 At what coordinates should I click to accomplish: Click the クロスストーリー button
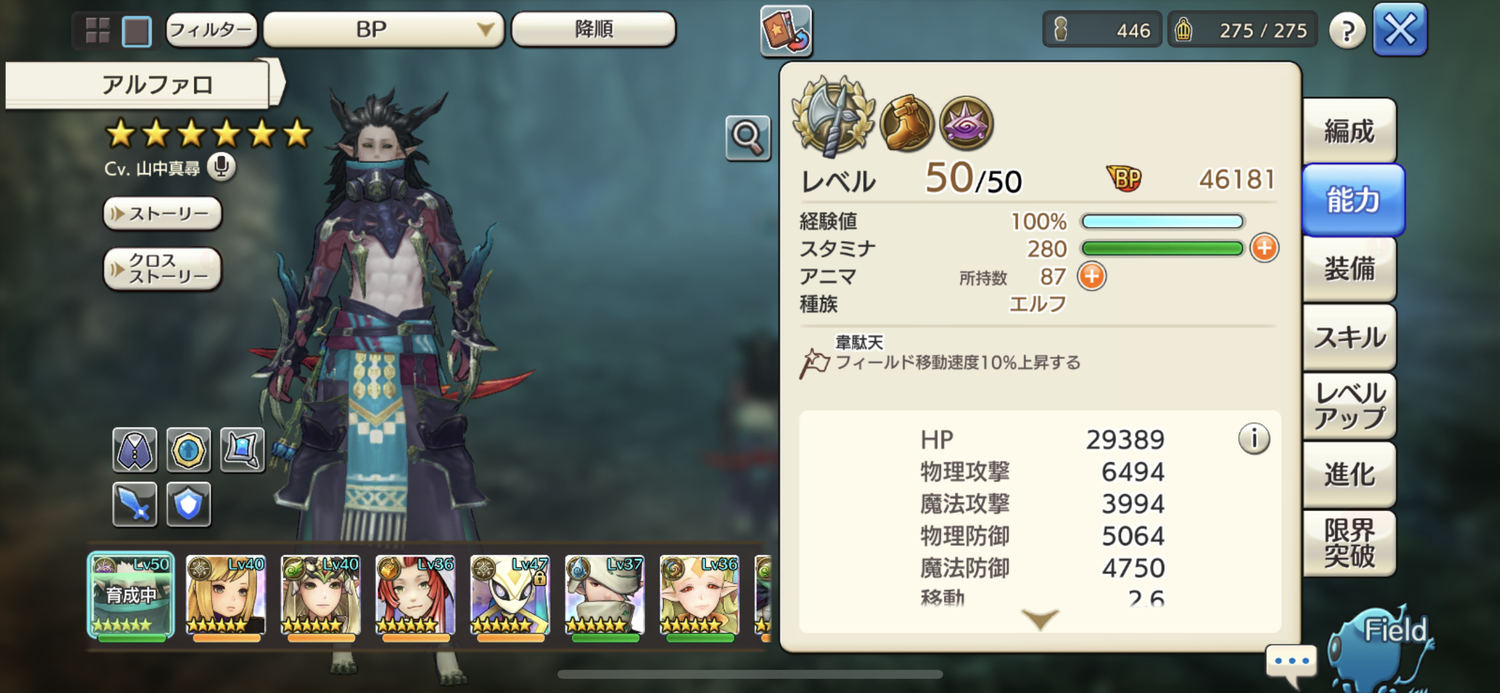[162, 269]
